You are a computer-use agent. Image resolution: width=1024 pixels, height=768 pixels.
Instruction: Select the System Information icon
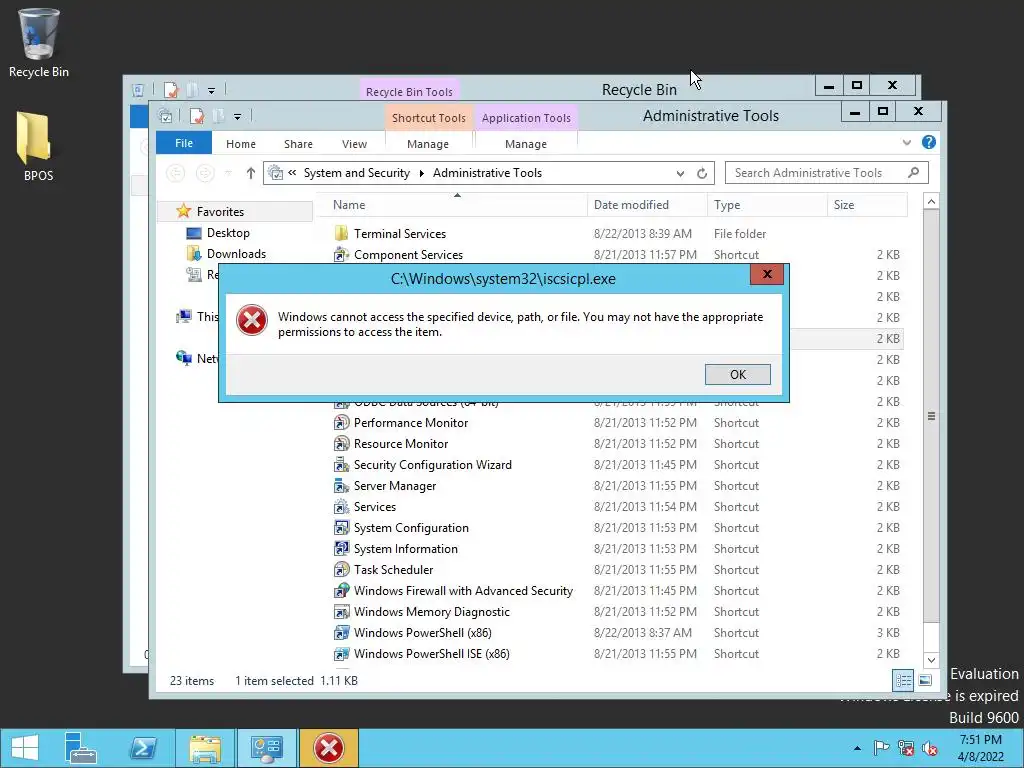coord(341,549)
